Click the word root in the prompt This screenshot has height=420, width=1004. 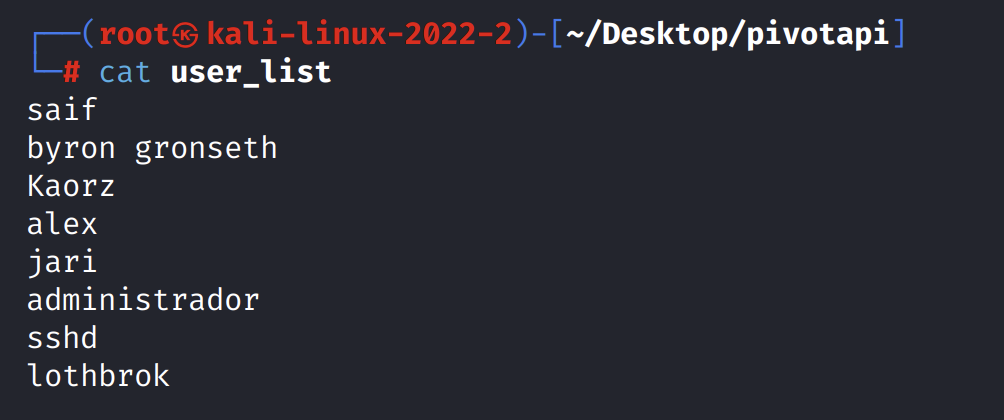pyautogui.click(x=135, y=35)
